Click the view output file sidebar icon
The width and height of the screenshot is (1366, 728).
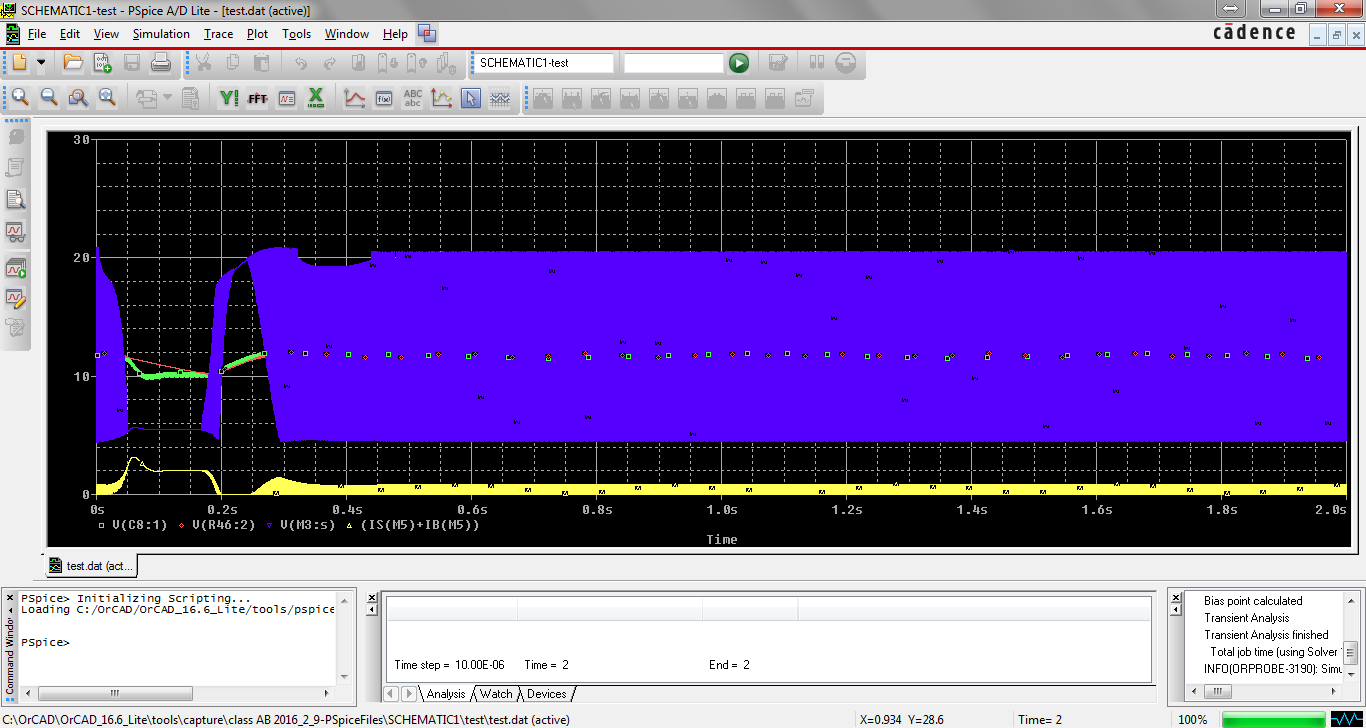(16, 200)
